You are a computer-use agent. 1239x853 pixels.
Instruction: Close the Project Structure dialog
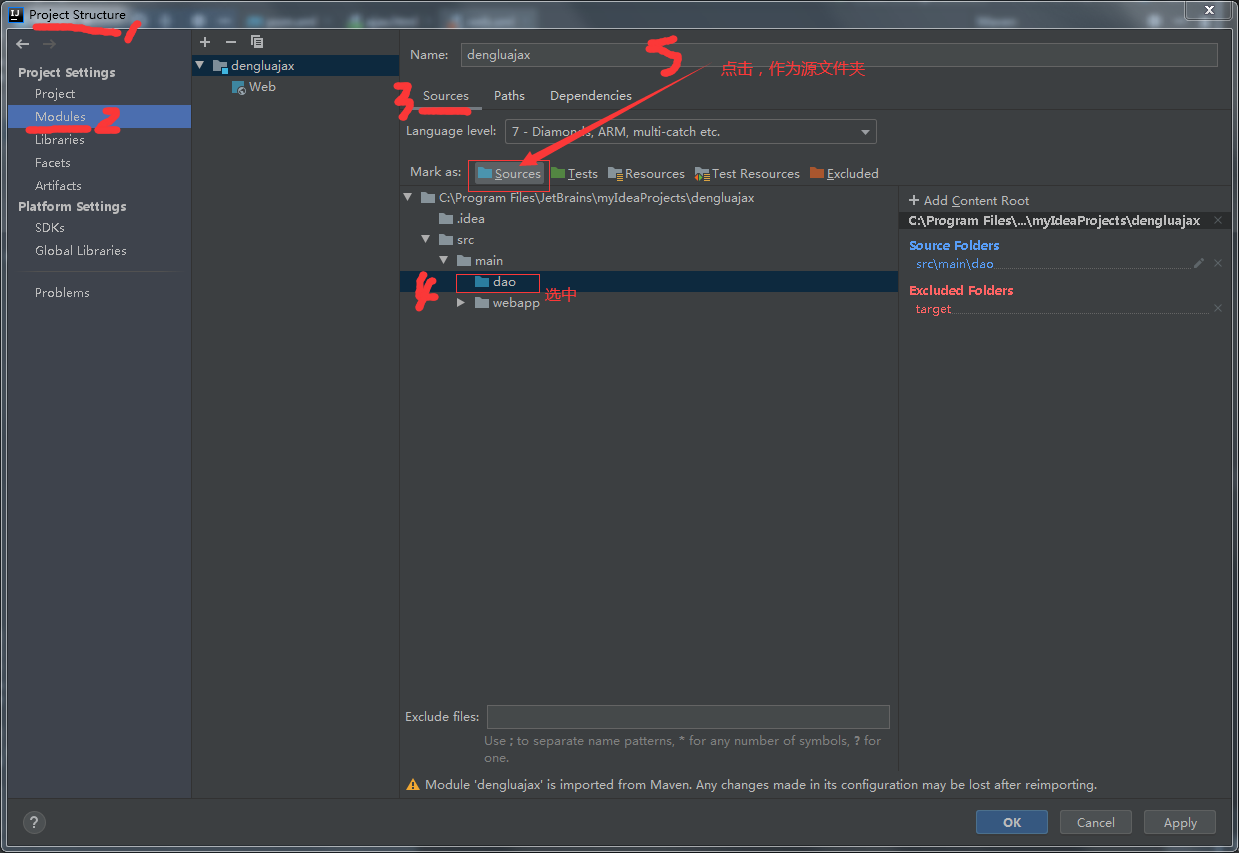pyautogui.click(x=1209, y=9)
